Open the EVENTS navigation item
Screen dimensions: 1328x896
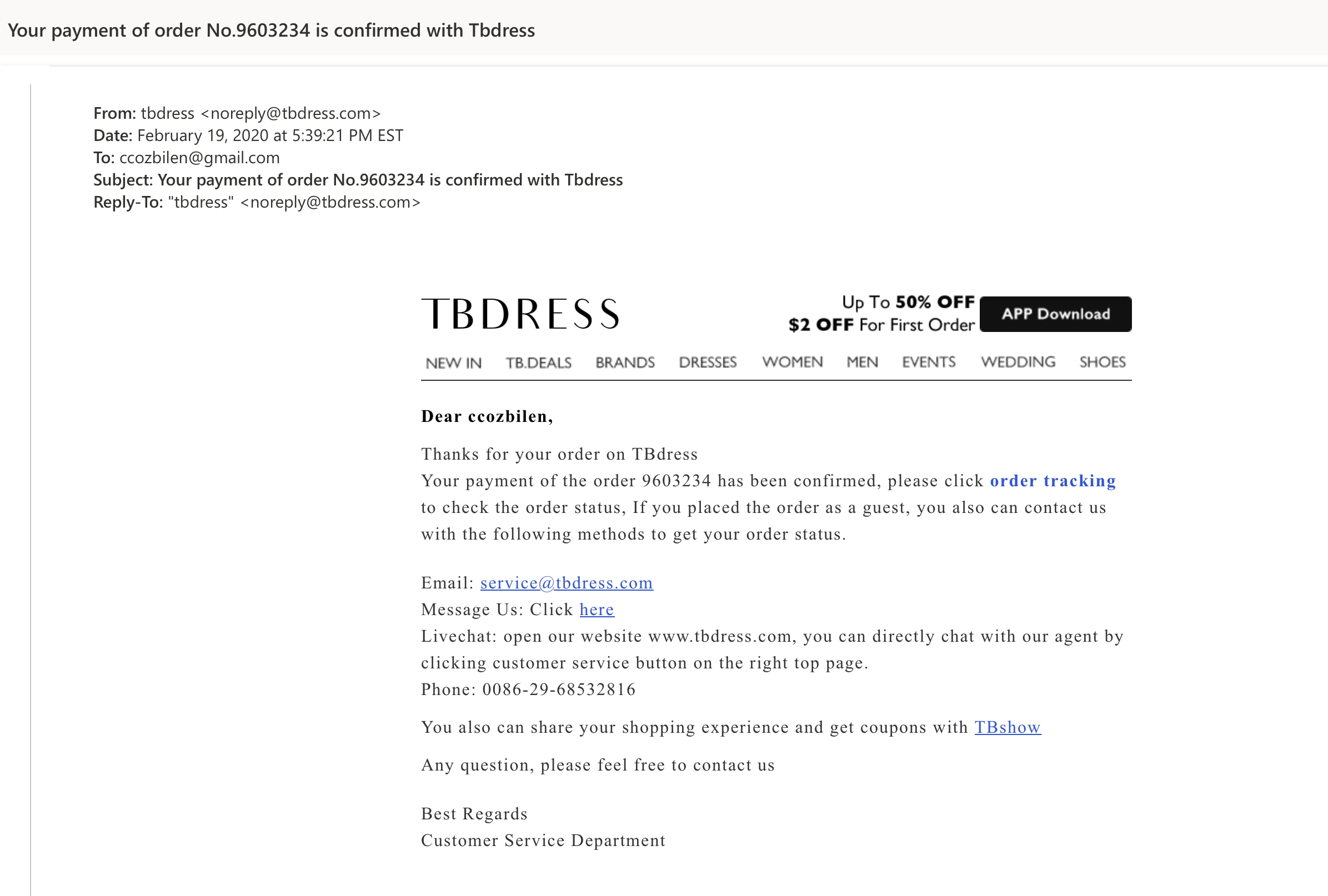(929, 362)
